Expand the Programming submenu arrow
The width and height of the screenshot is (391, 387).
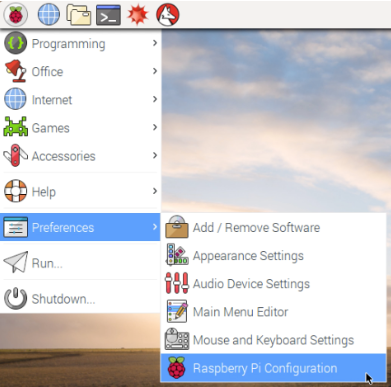[x=155, y=43]
